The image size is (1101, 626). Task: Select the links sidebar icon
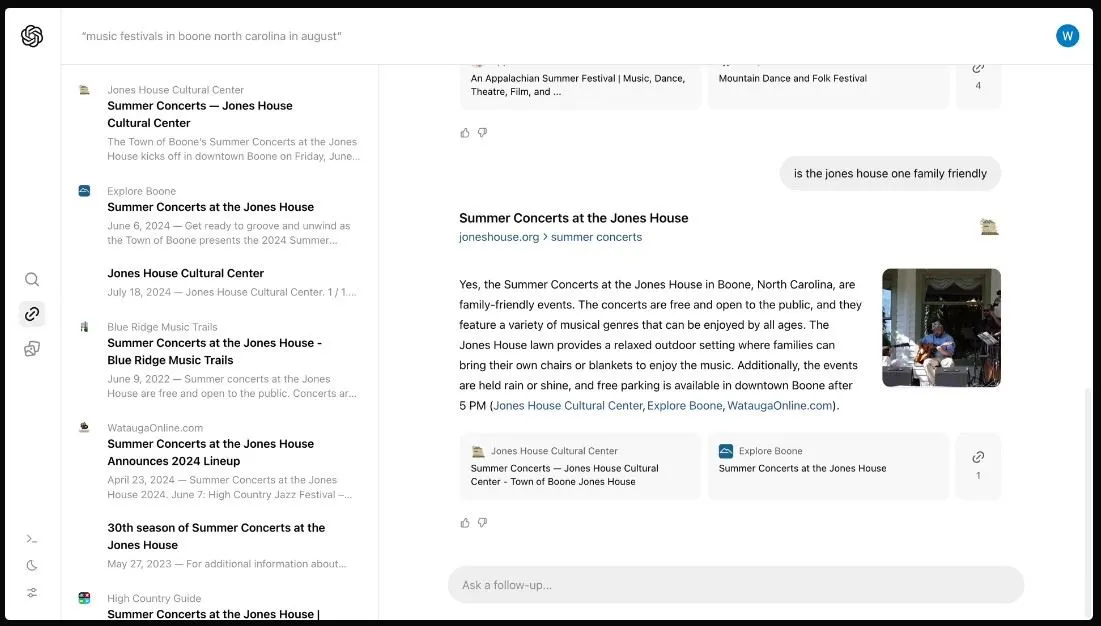(x=32, y=314)
